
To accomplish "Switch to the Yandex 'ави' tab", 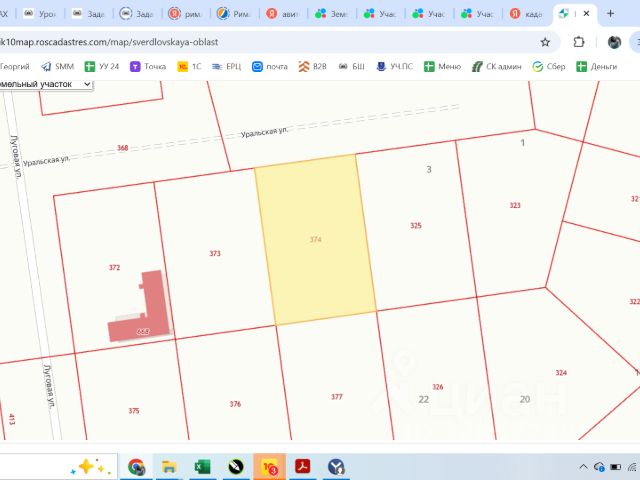I will point(283,14).
